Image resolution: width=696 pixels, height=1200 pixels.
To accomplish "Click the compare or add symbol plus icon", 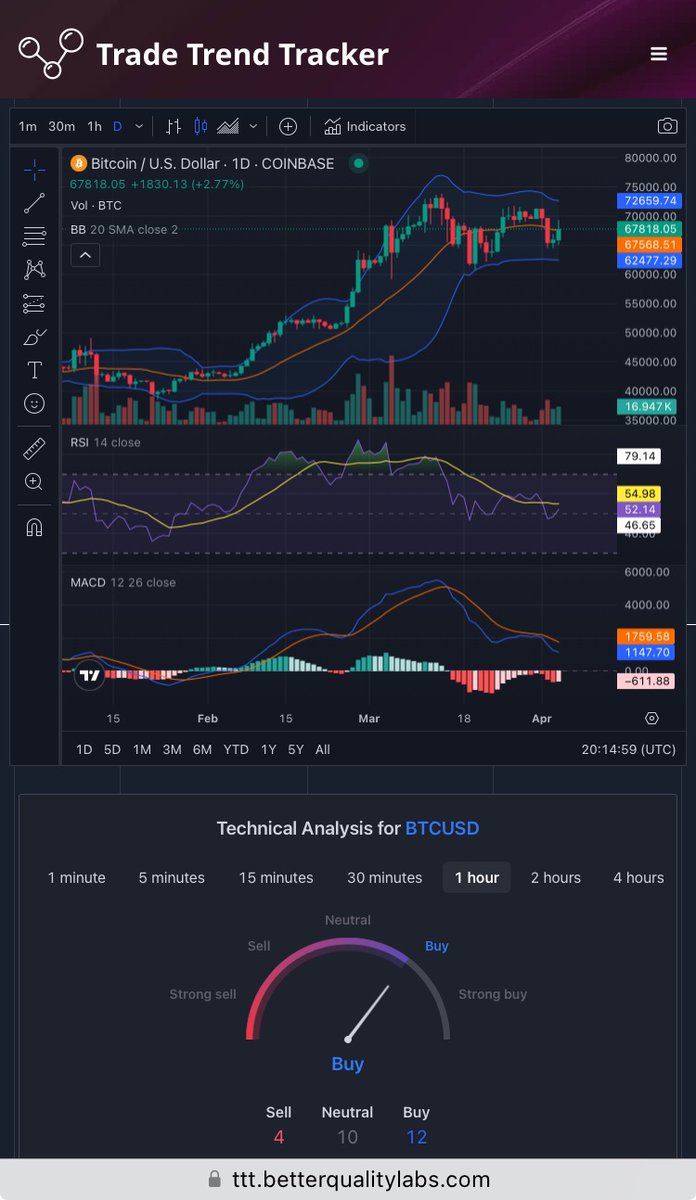I will (288, 126).
